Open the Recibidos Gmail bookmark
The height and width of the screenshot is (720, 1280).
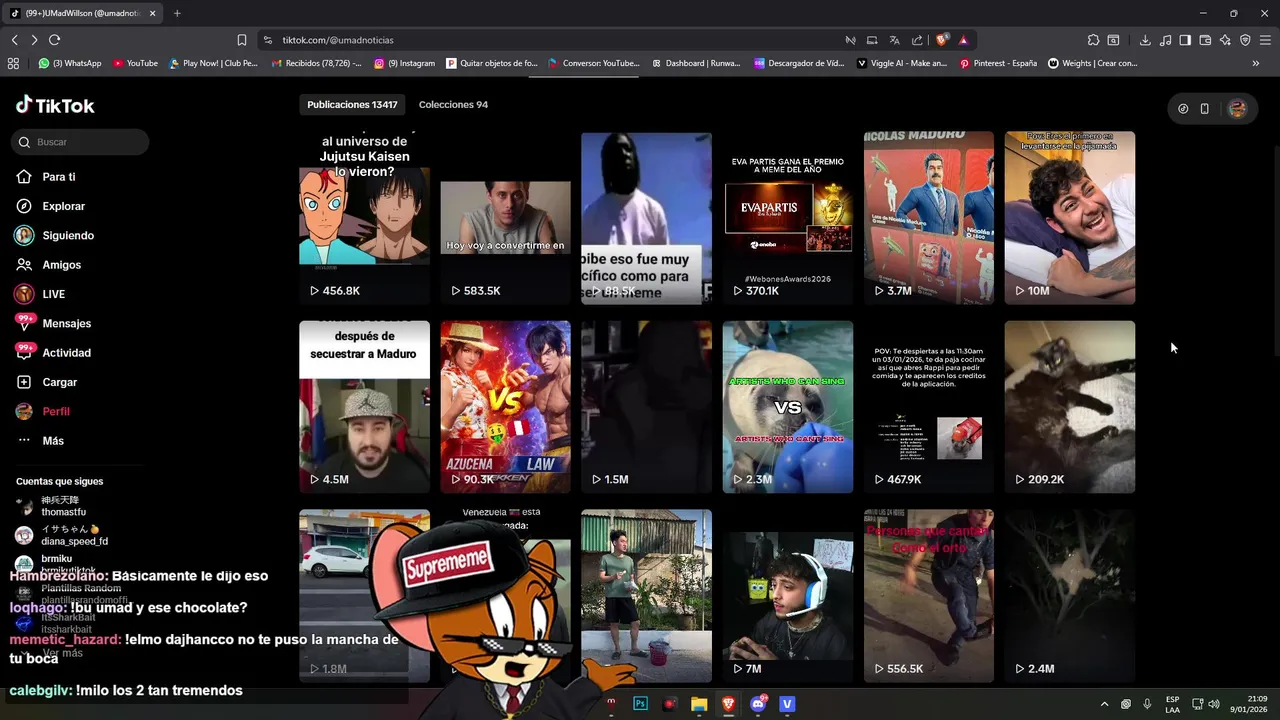[316, 63]
